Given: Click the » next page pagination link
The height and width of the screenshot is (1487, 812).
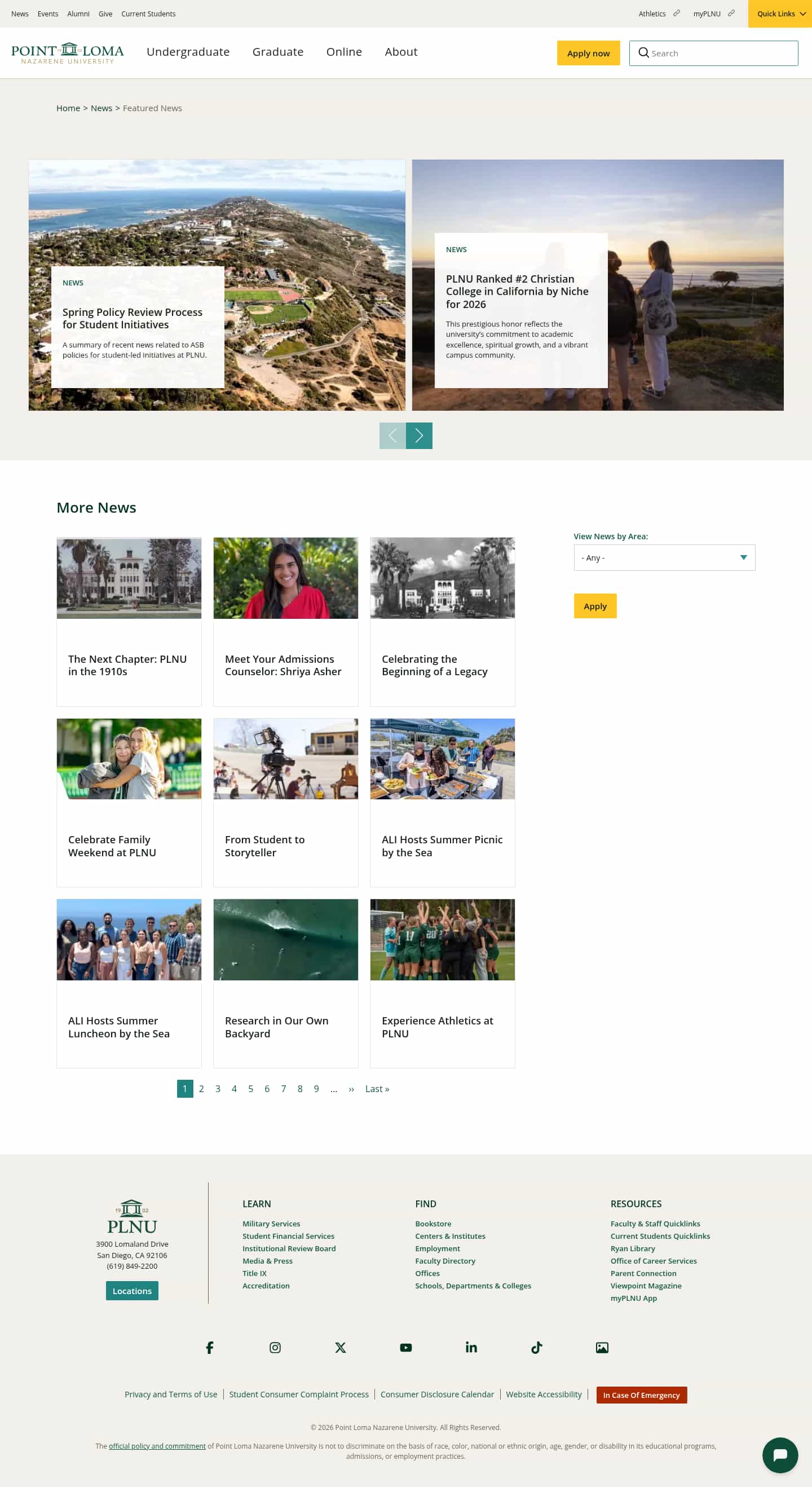Looking at the screenshot, I should point(351,1089).
